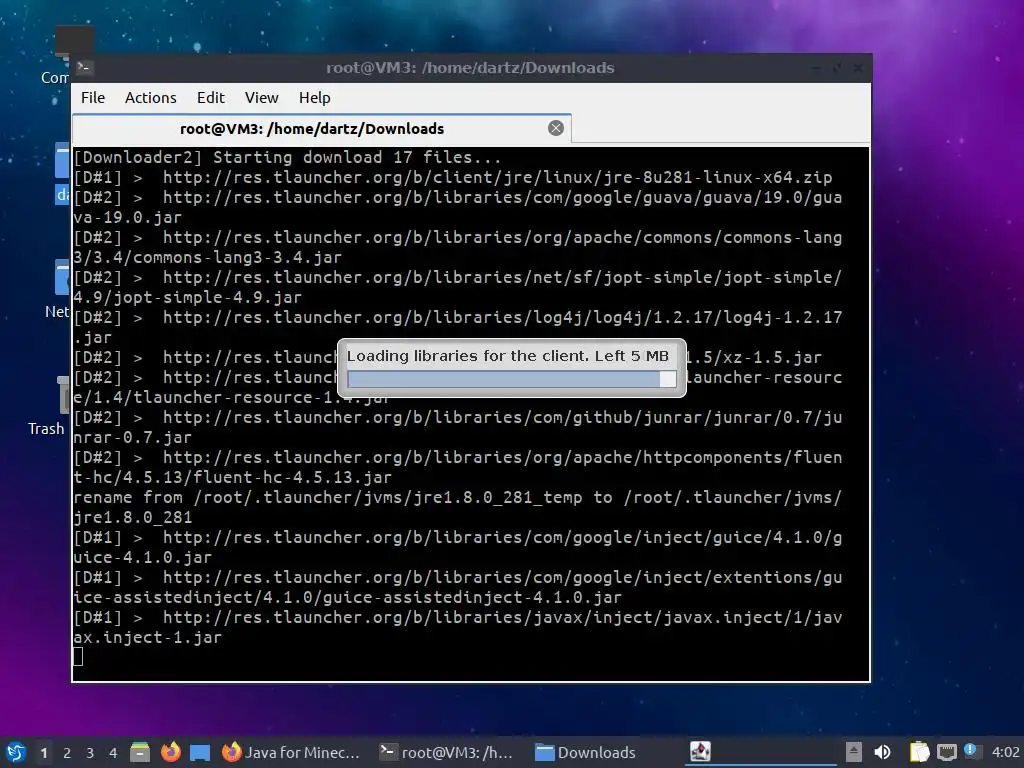The height and width of the screenshot is (768, 1024).
Task: Click the blue show desktop icon
Action: coord(200,752)
